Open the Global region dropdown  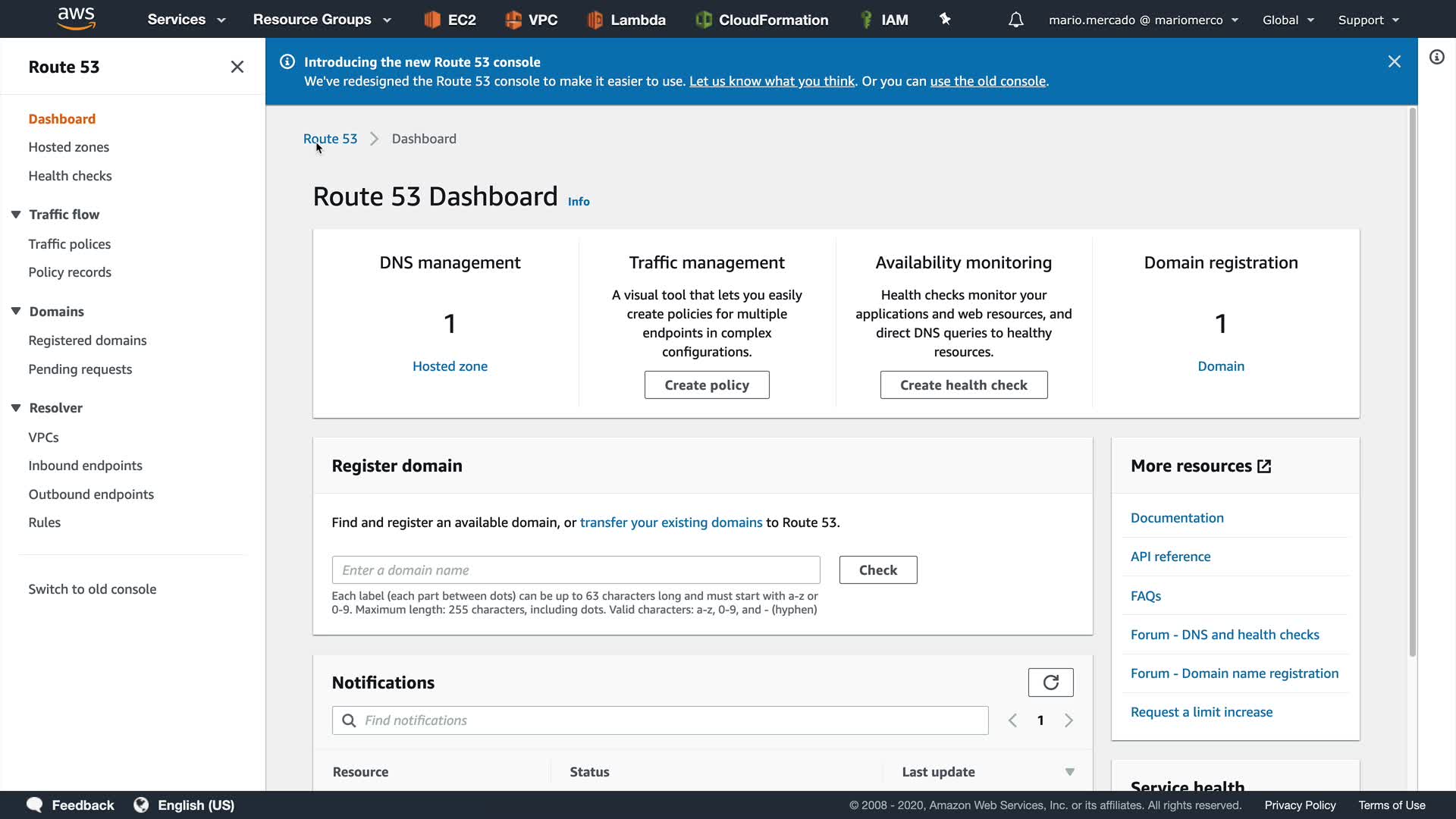(1288, 20)
